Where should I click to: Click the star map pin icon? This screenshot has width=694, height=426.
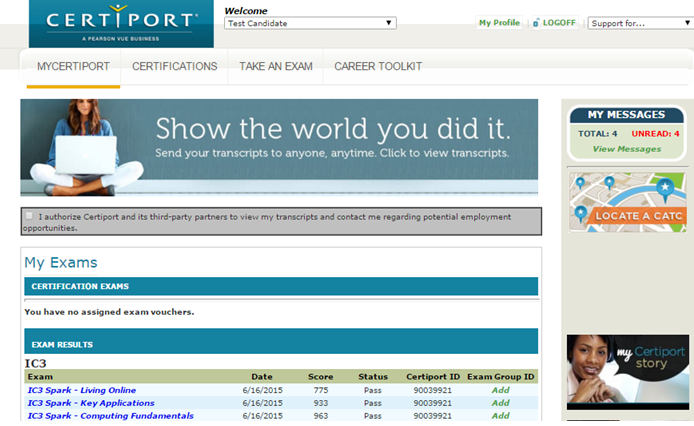pyautogui.click(x=666, y=187)
